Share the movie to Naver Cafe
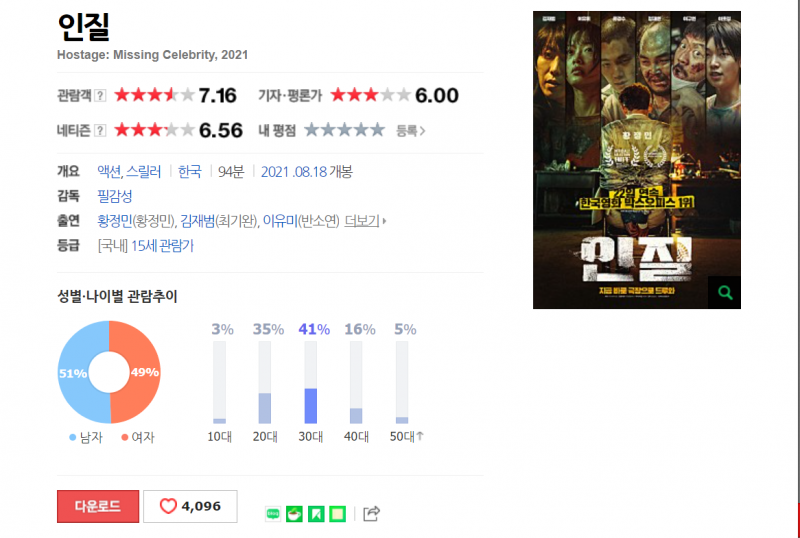The width and height of the screenshot is (800, 538). 294,513
